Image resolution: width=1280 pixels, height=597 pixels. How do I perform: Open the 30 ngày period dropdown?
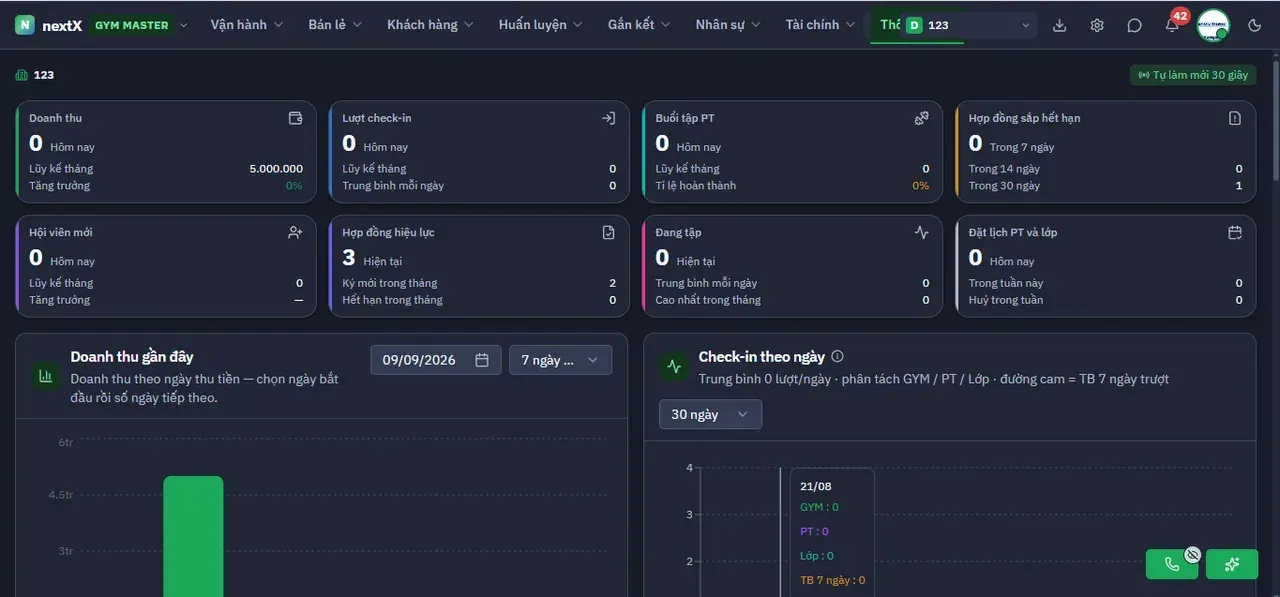tap(710, 414)
